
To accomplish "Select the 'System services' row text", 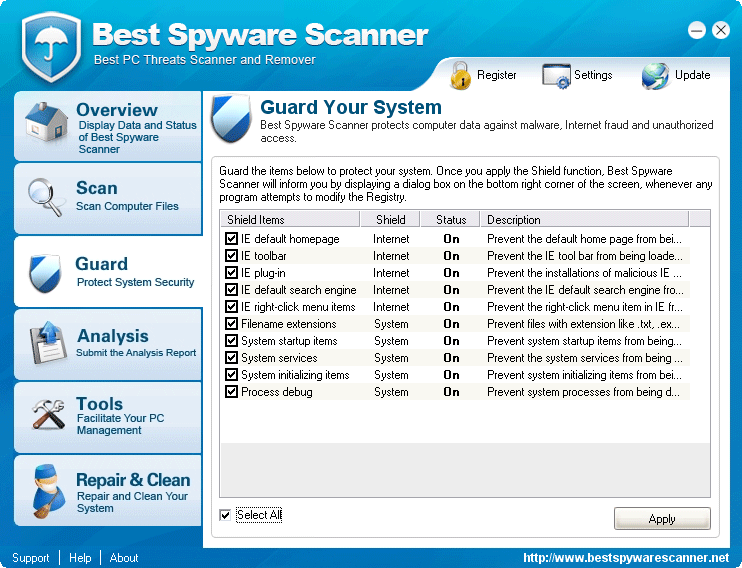I will pyautogui.click(x=279, y=358).
